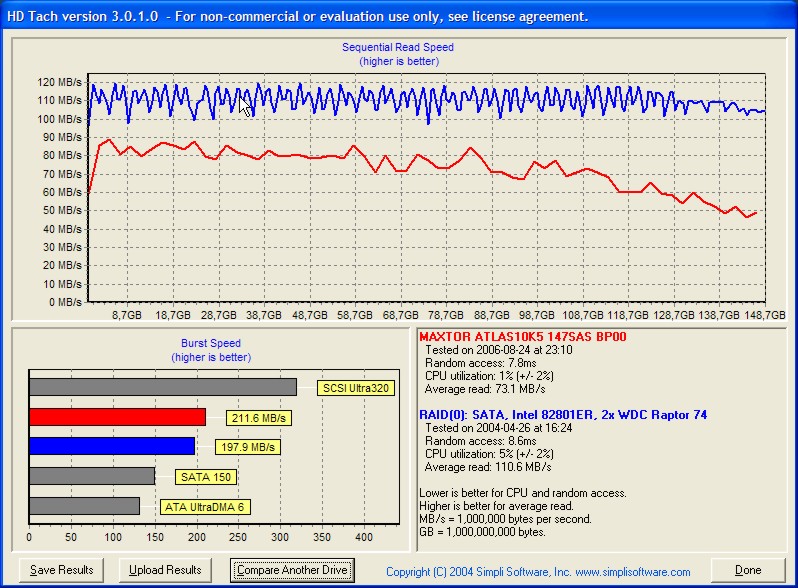Select the blue 197.9 MB/s burst bar
This screenshot has height=588, width=798.
[x=112, y=446]
